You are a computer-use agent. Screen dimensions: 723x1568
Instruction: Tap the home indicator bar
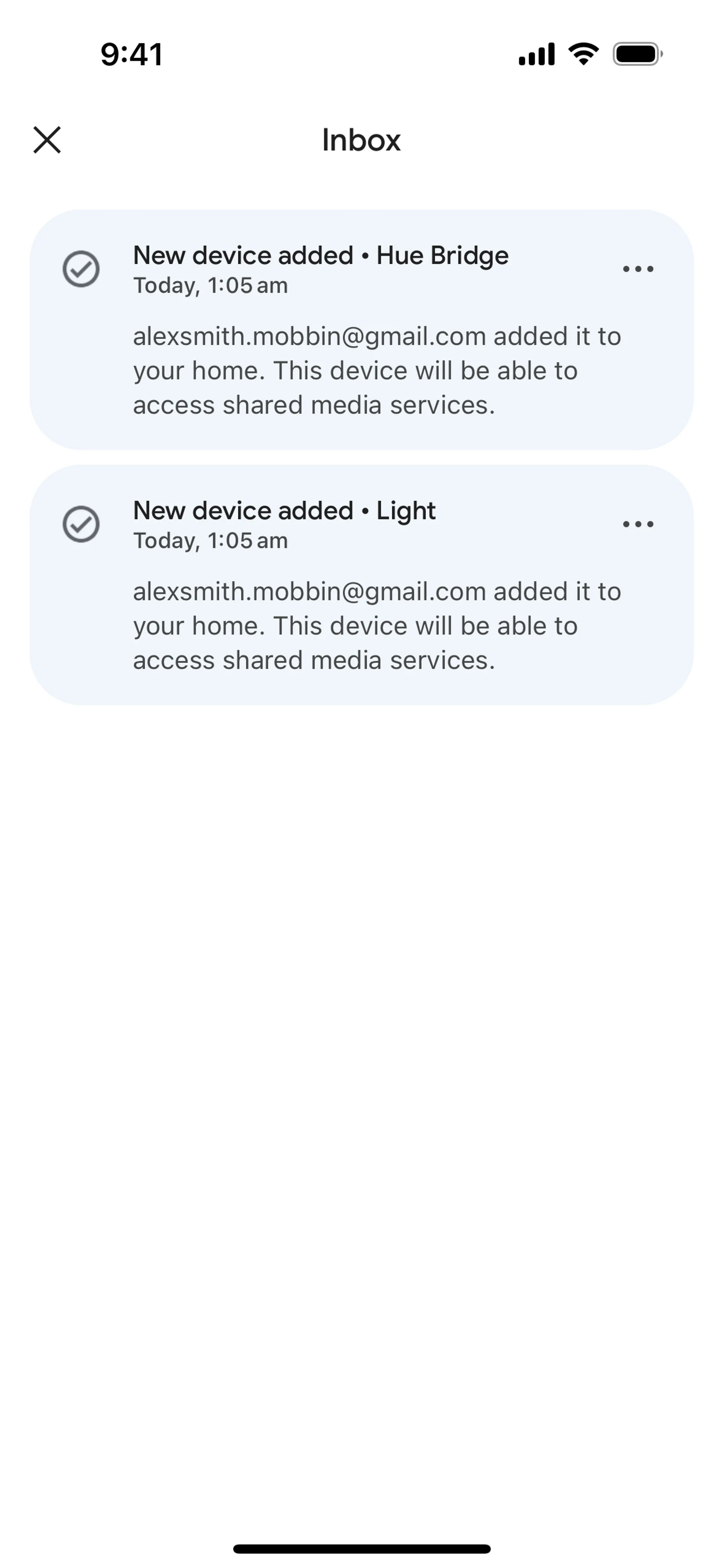pos(361,1548)
